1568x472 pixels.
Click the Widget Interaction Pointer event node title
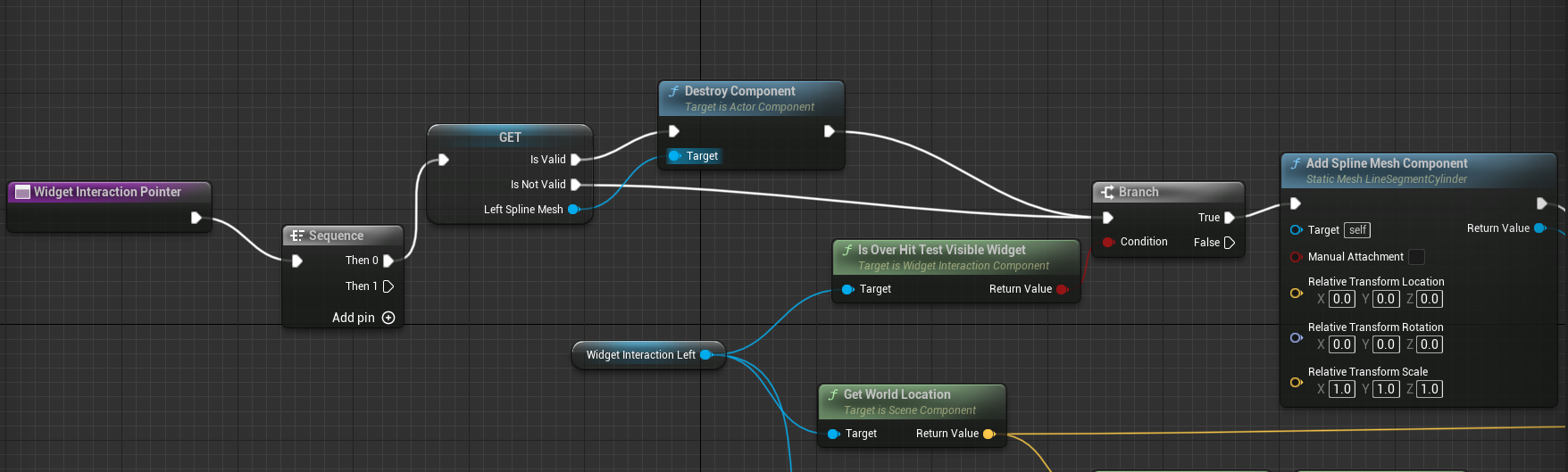[x=107, y=192]
